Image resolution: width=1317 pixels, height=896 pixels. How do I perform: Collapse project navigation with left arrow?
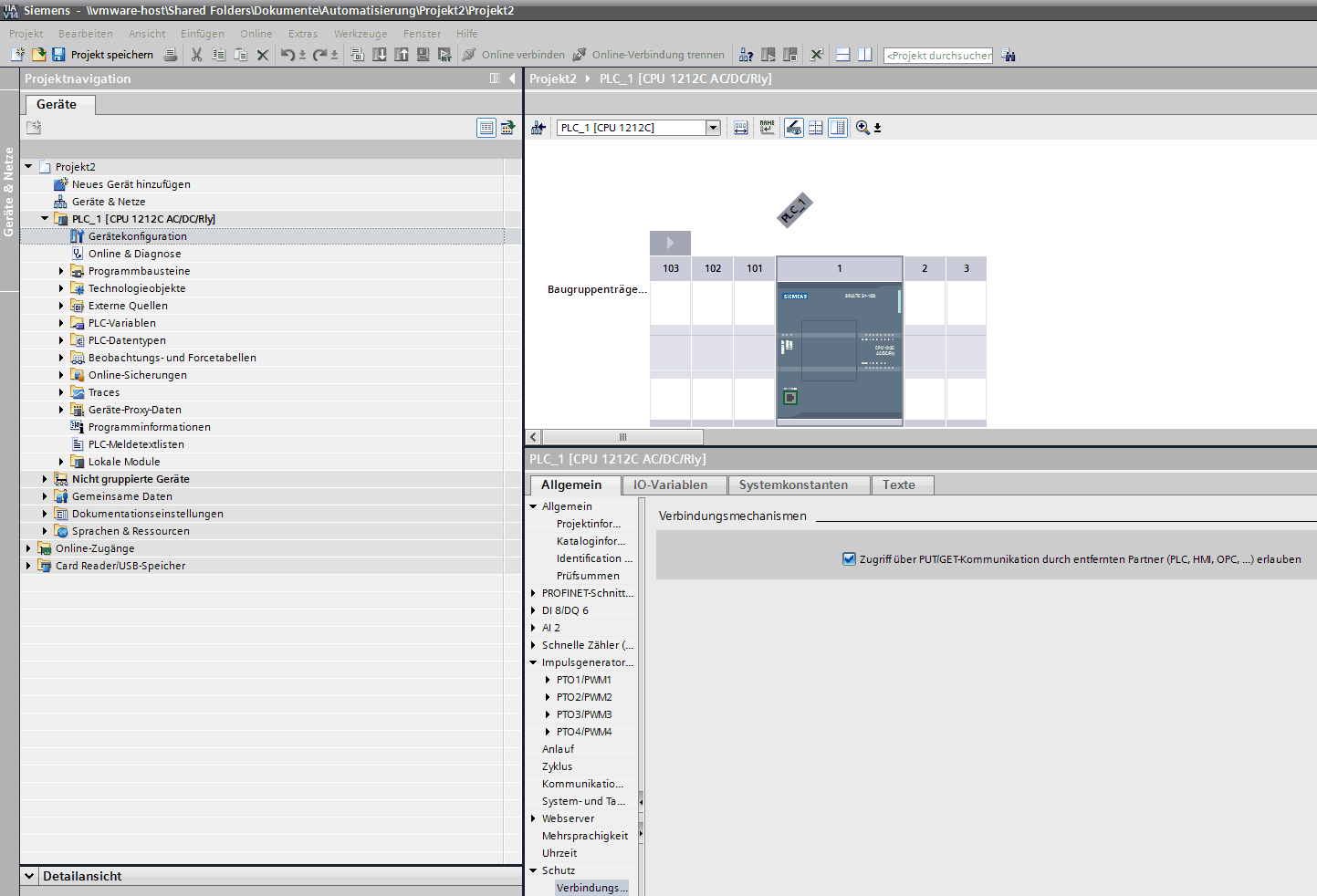[x=512, y=78]
